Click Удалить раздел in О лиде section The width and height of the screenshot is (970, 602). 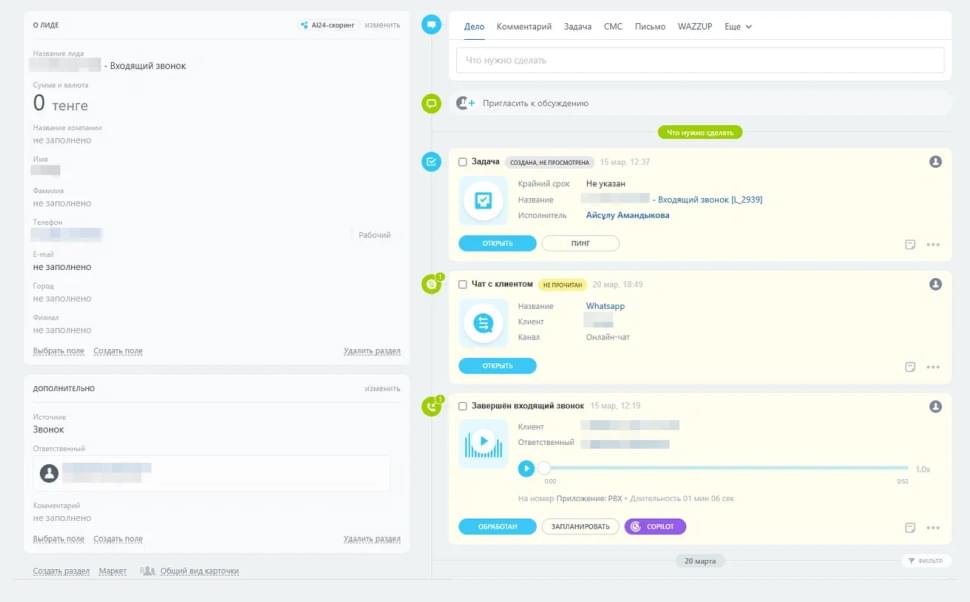point(372,351)
